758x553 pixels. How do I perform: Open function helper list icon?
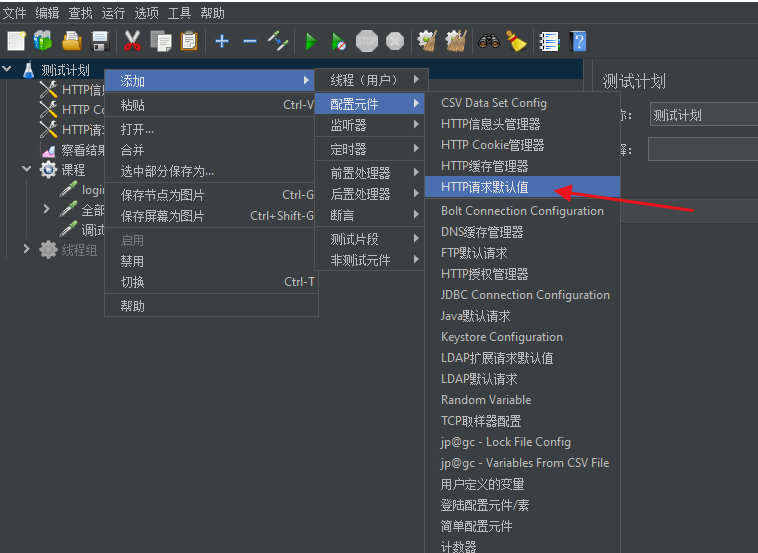point(549,41)
